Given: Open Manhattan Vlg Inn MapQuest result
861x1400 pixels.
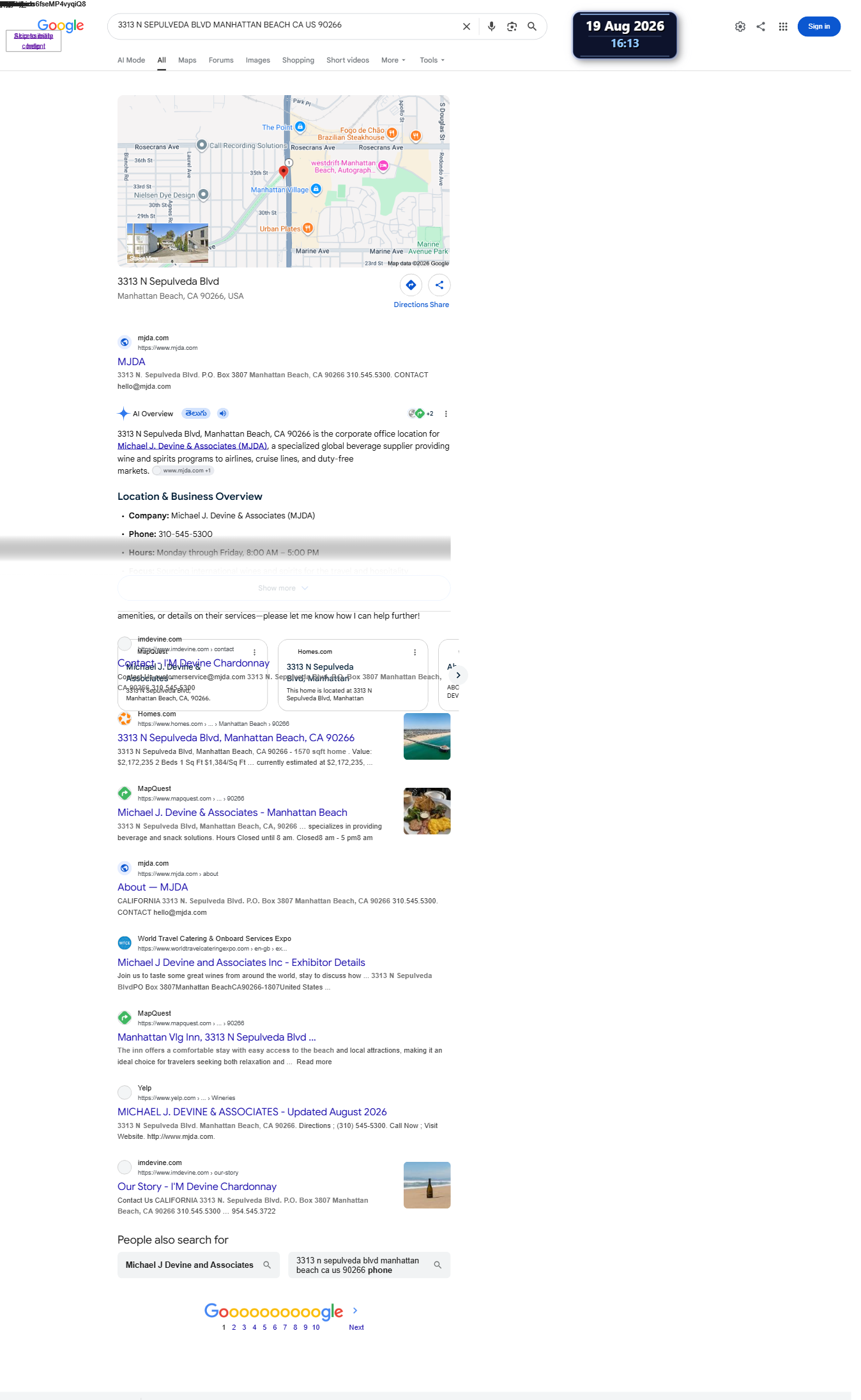Looking at the screenshot, I should [x=217, y=1037].
